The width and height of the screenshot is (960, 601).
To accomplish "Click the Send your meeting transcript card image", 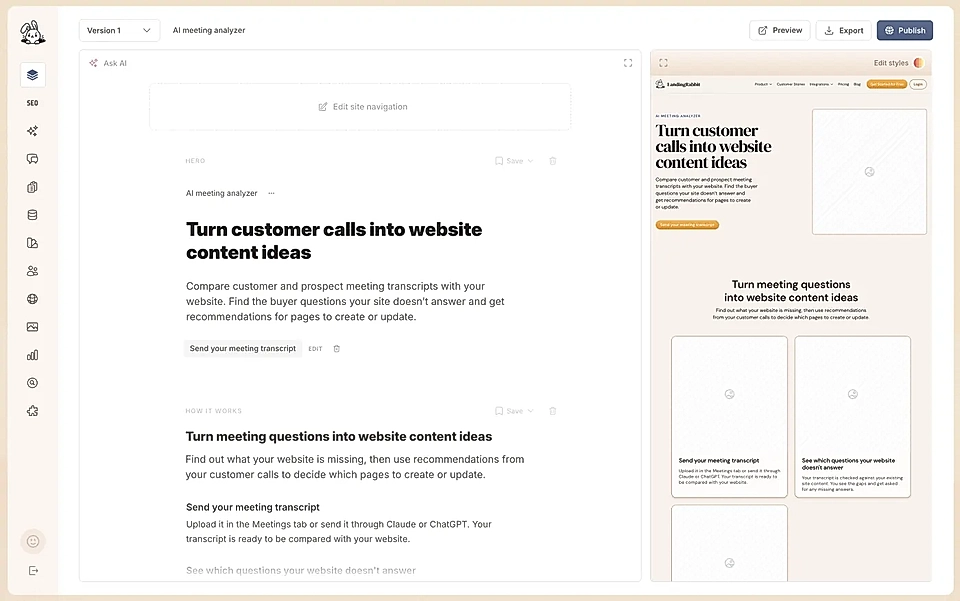I will (x=729, y=394).
